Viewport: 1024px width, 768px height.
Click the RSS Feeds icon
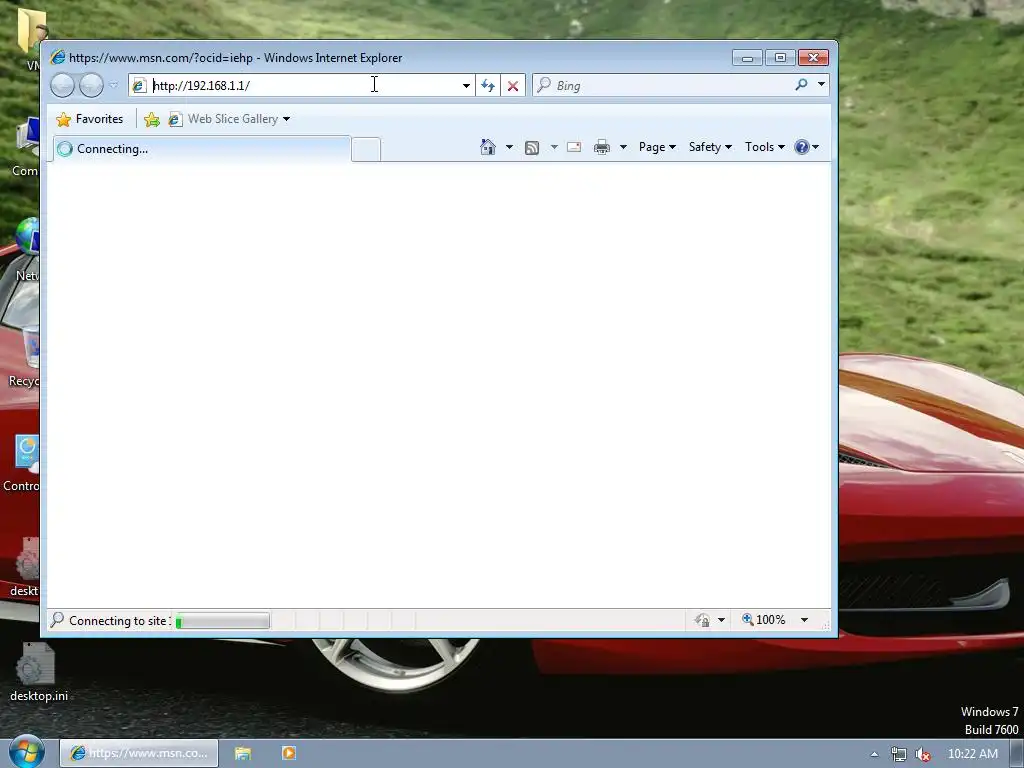pyautogui.click(x=532, y=148)
